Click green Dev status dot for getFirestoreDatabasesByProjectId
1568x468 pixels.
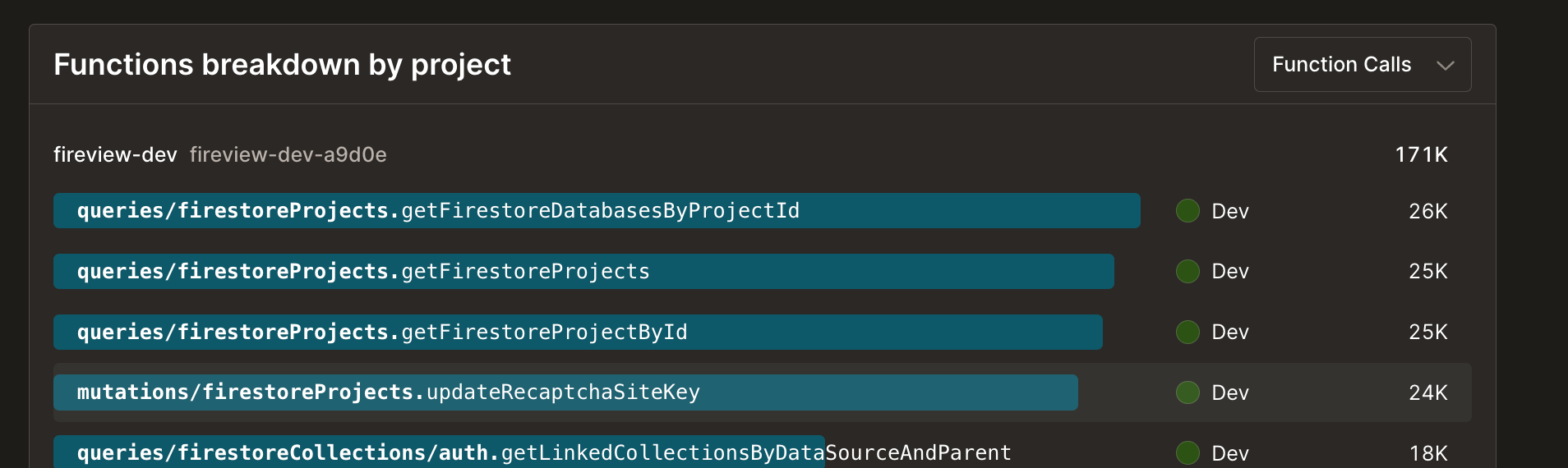click(1188, 211)
